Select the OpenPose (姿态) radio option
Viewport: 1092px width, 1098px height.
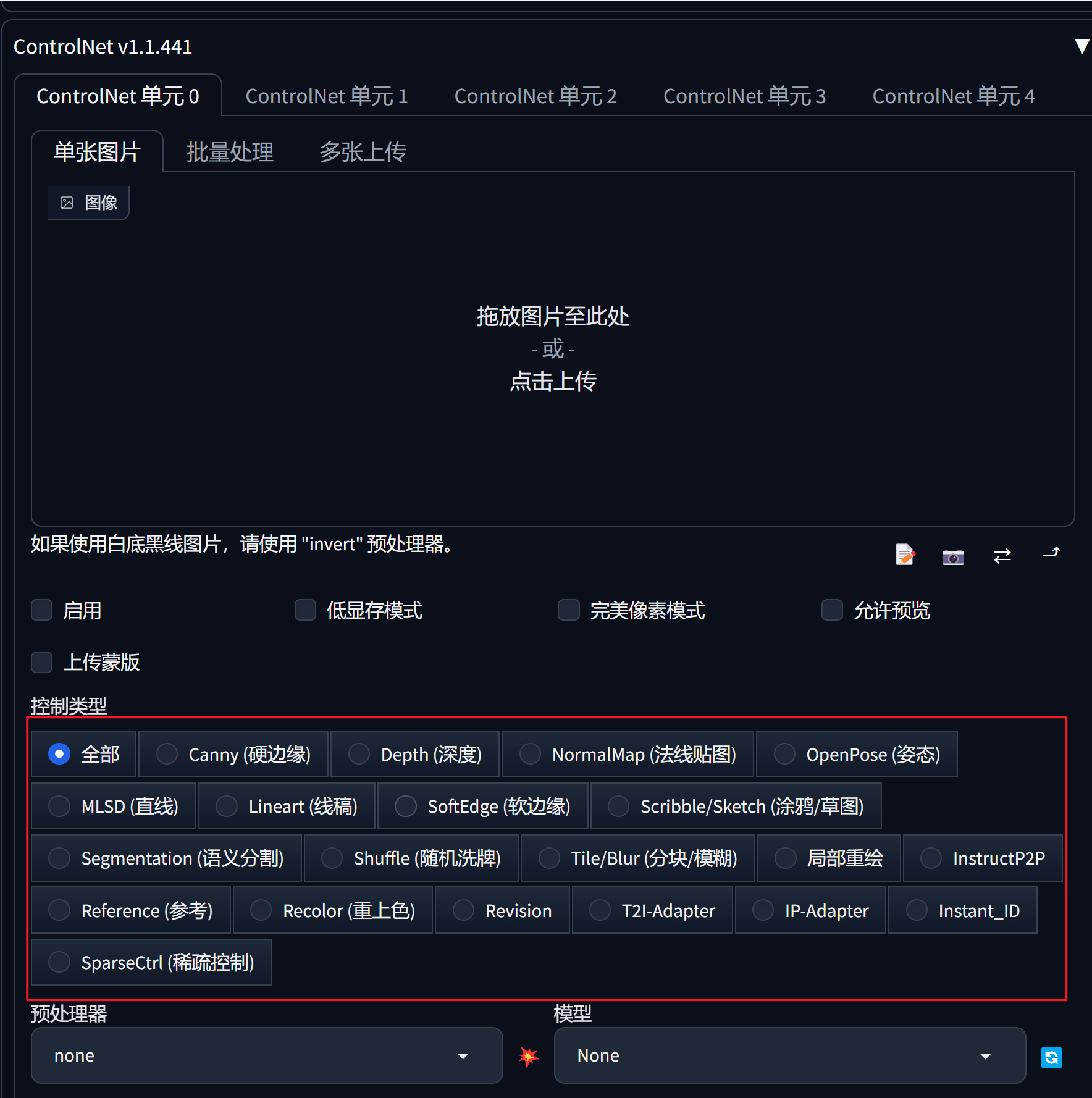857,754
